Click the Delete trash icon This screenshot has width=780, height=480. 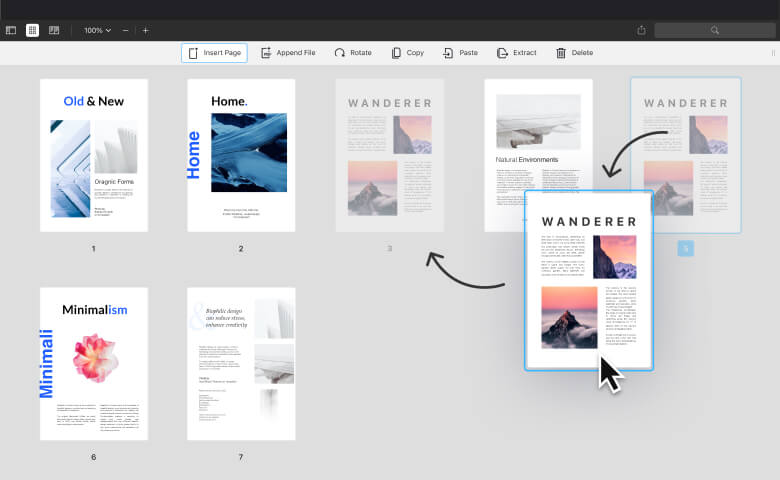pyautogui.click(x=561, y=53)
